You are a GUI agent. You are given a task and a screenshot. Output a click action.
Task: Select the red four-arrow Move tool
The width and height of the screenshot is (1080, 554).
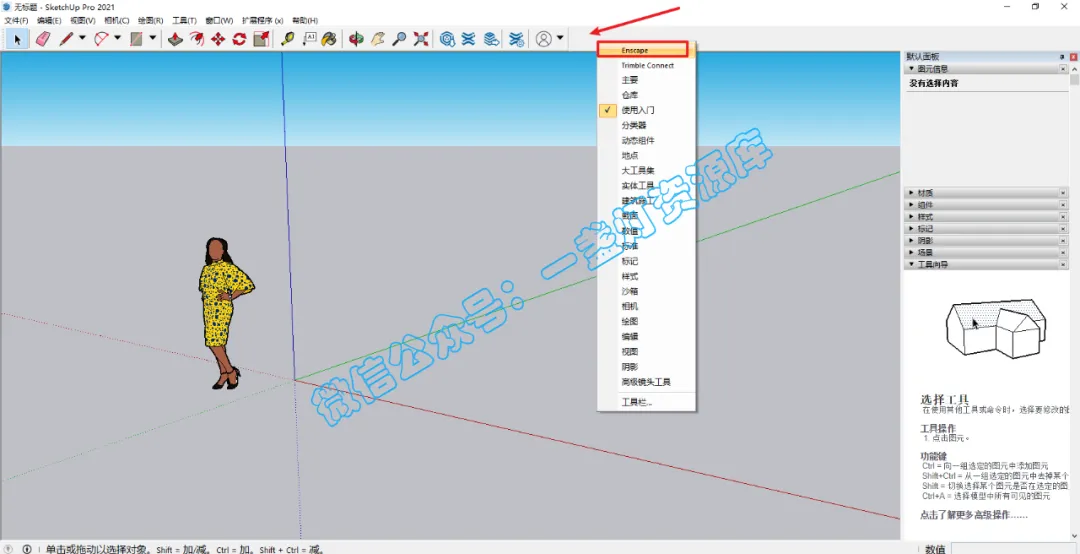[218, 39]
